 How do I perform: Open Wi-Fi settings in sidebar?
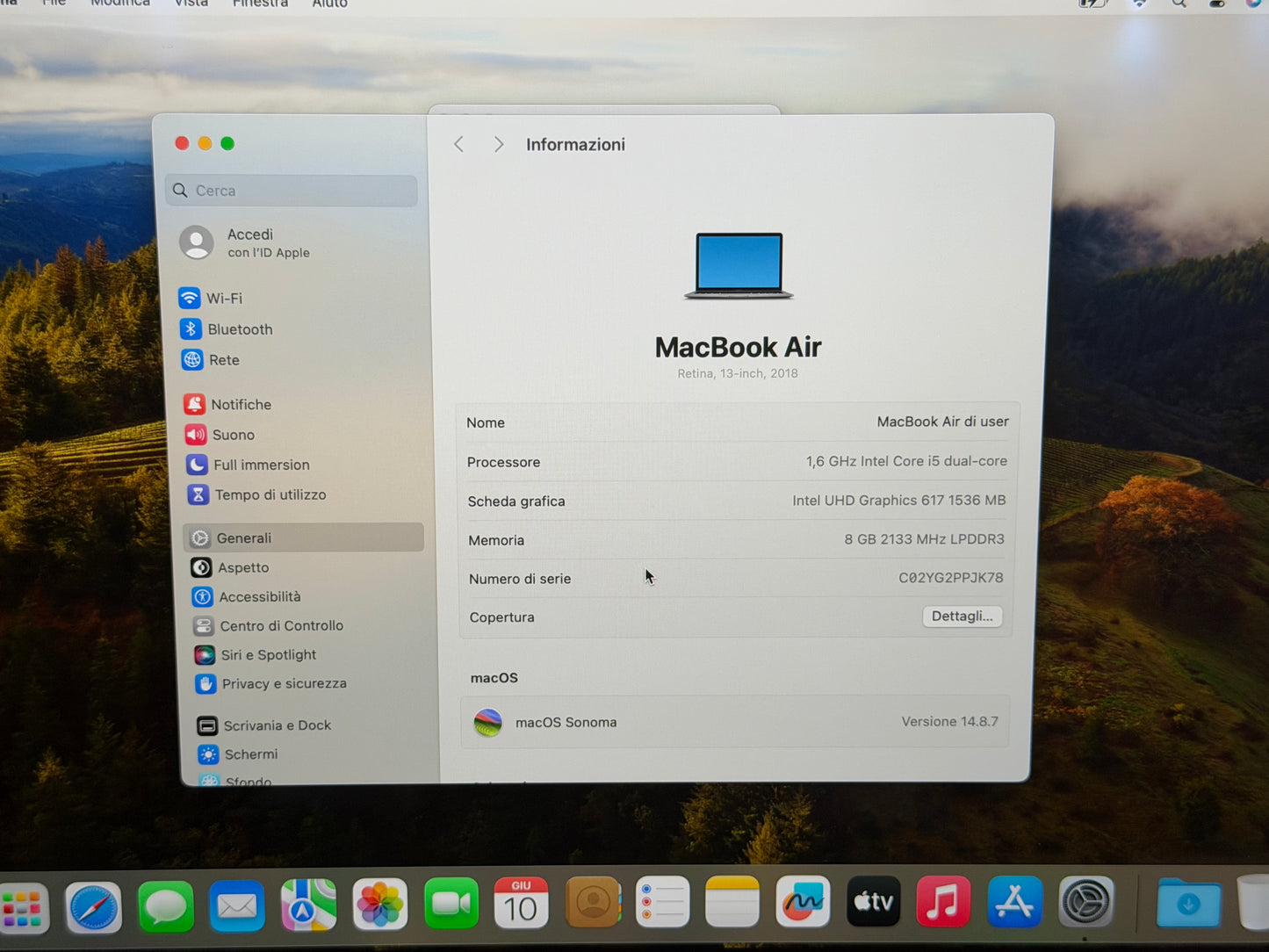pyautogui.click(x=211, y=299)
